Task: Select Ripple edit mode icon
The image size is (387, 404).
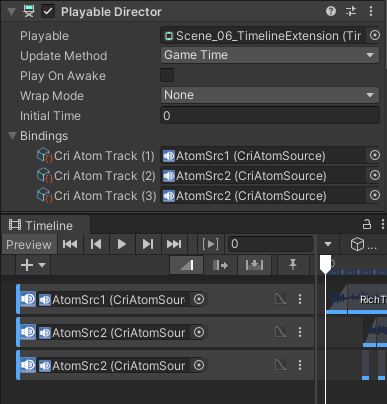Action: pyautogui.click(x=220, y=265)
